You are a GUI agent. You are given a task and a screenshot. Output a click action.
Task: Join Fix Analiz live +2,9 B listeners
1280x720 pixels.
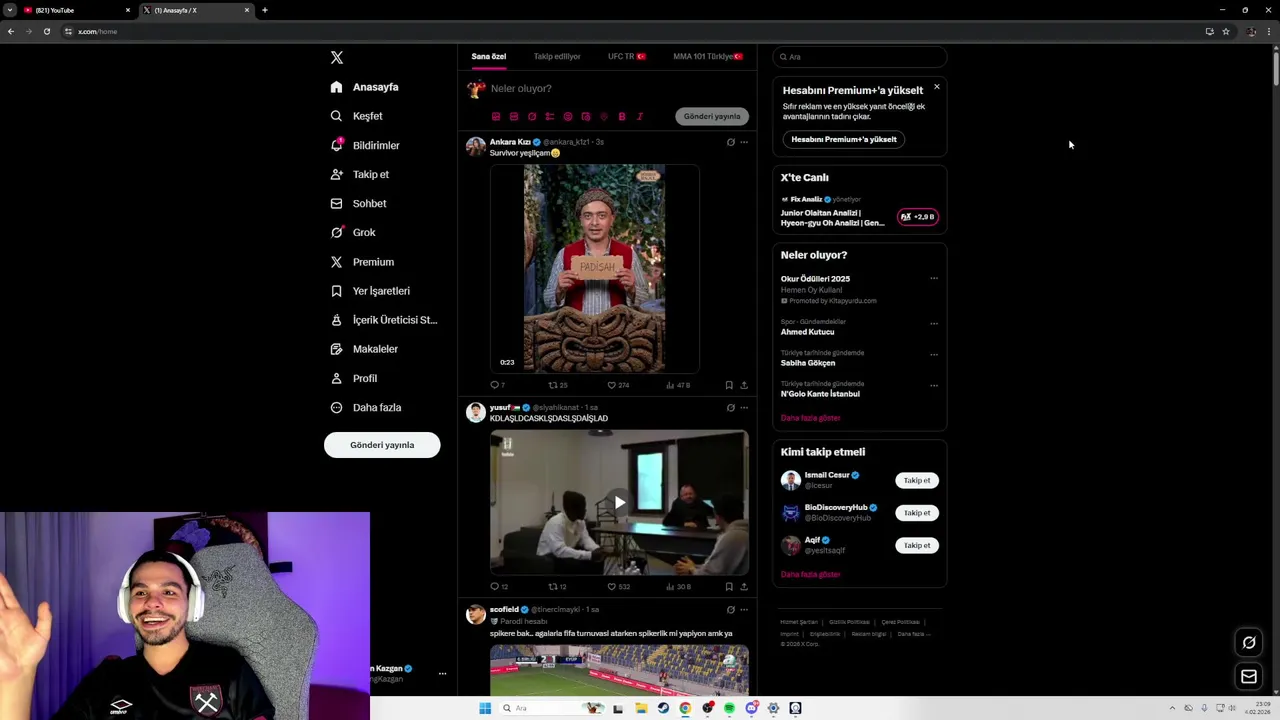click(918, 217)
